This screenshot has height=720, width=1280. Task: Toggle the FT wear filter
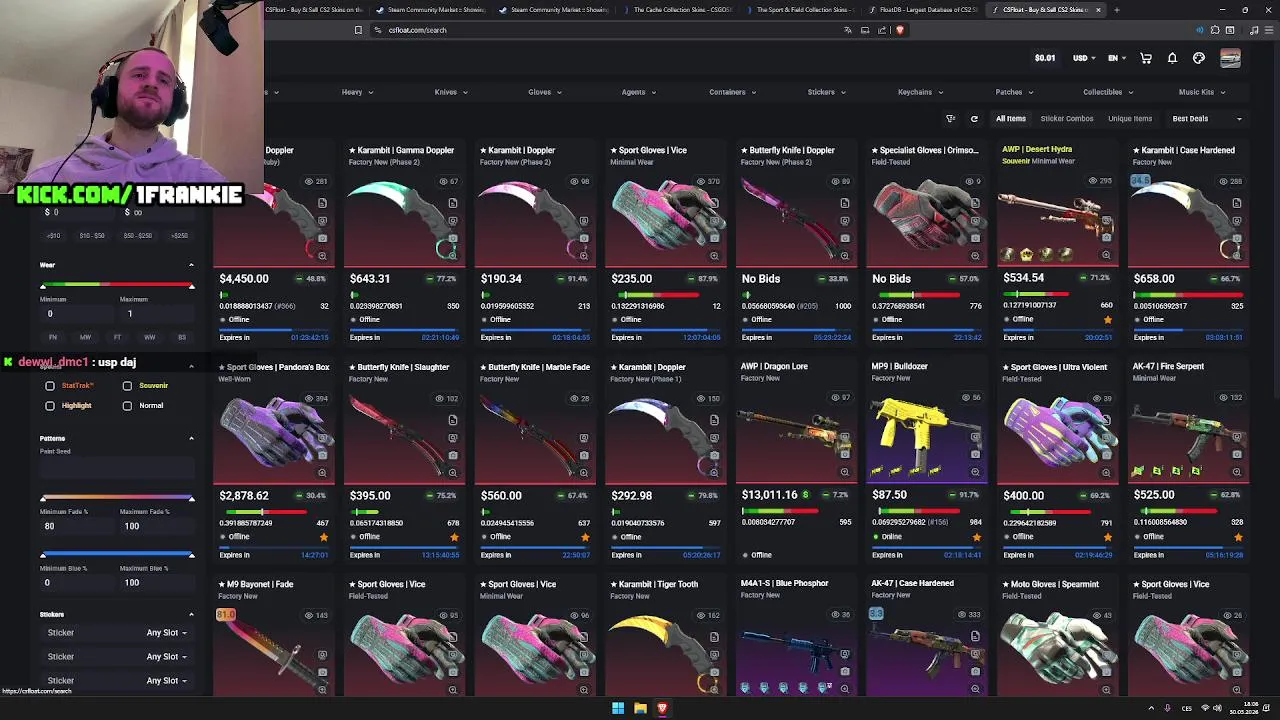click(117, 338)
